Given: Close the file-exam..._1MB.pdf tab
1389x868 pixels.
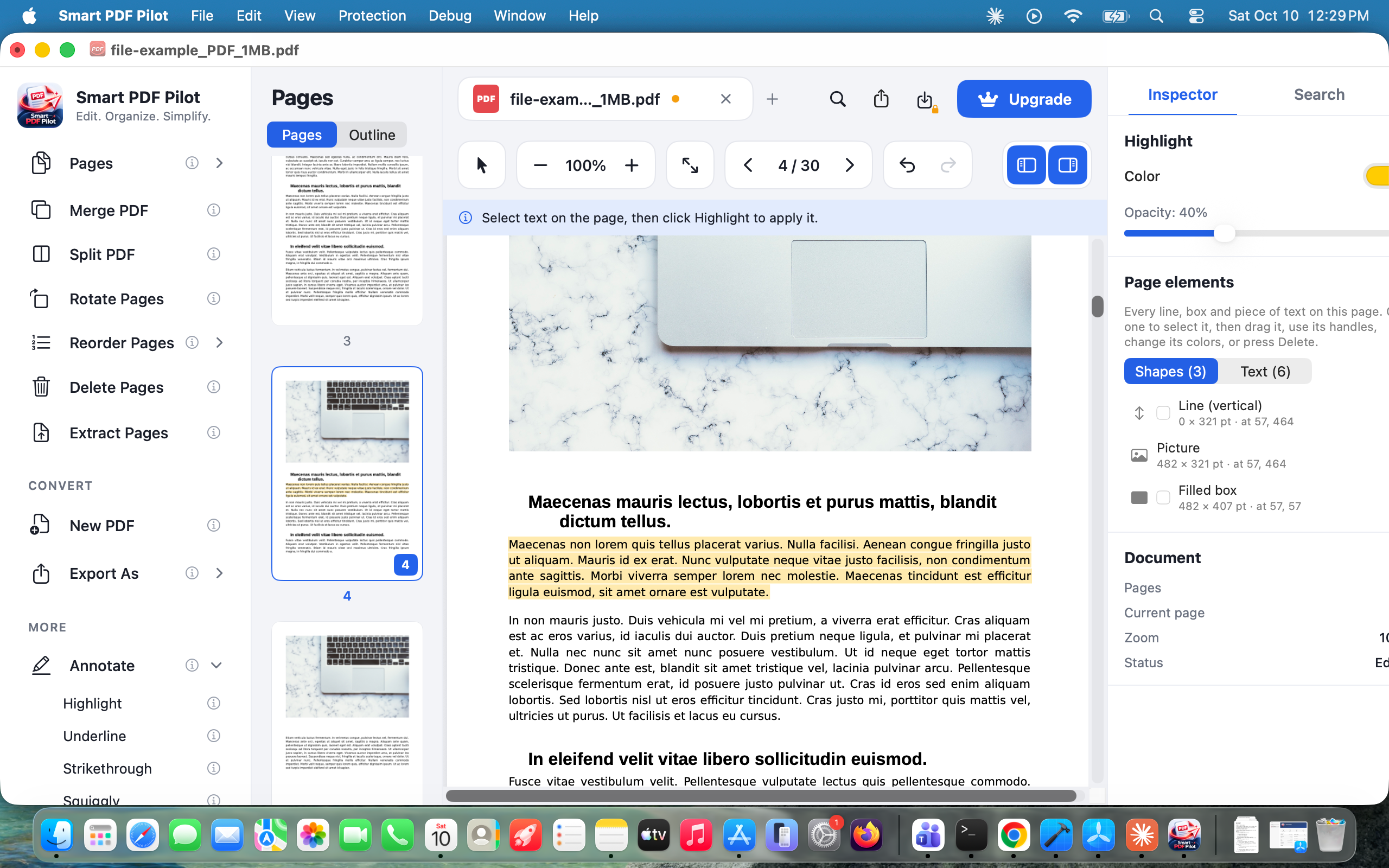Looking at the screenshot, I should 725,99.
